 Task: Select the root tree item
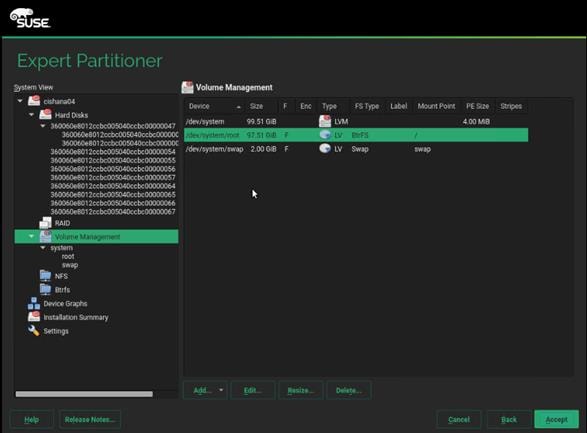pos(68,256)
